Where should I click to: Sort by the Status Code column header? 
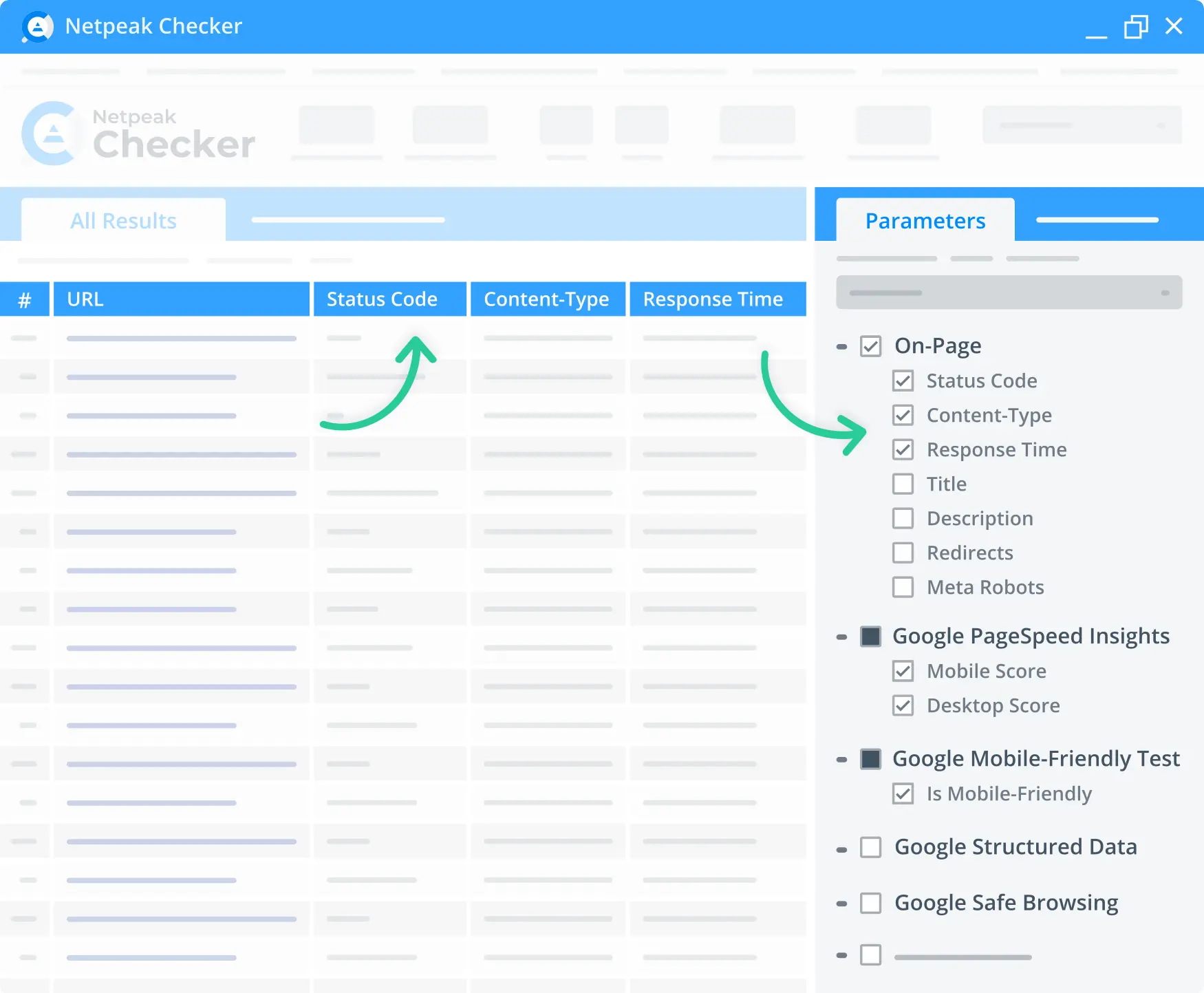pos(390,299)
